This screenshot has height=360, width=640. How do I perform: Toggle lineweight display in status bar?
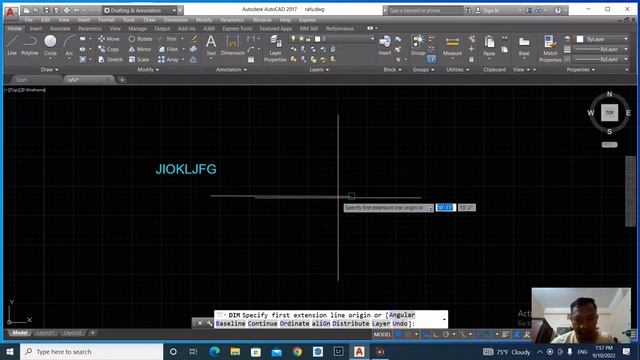[x=505, y=334]
